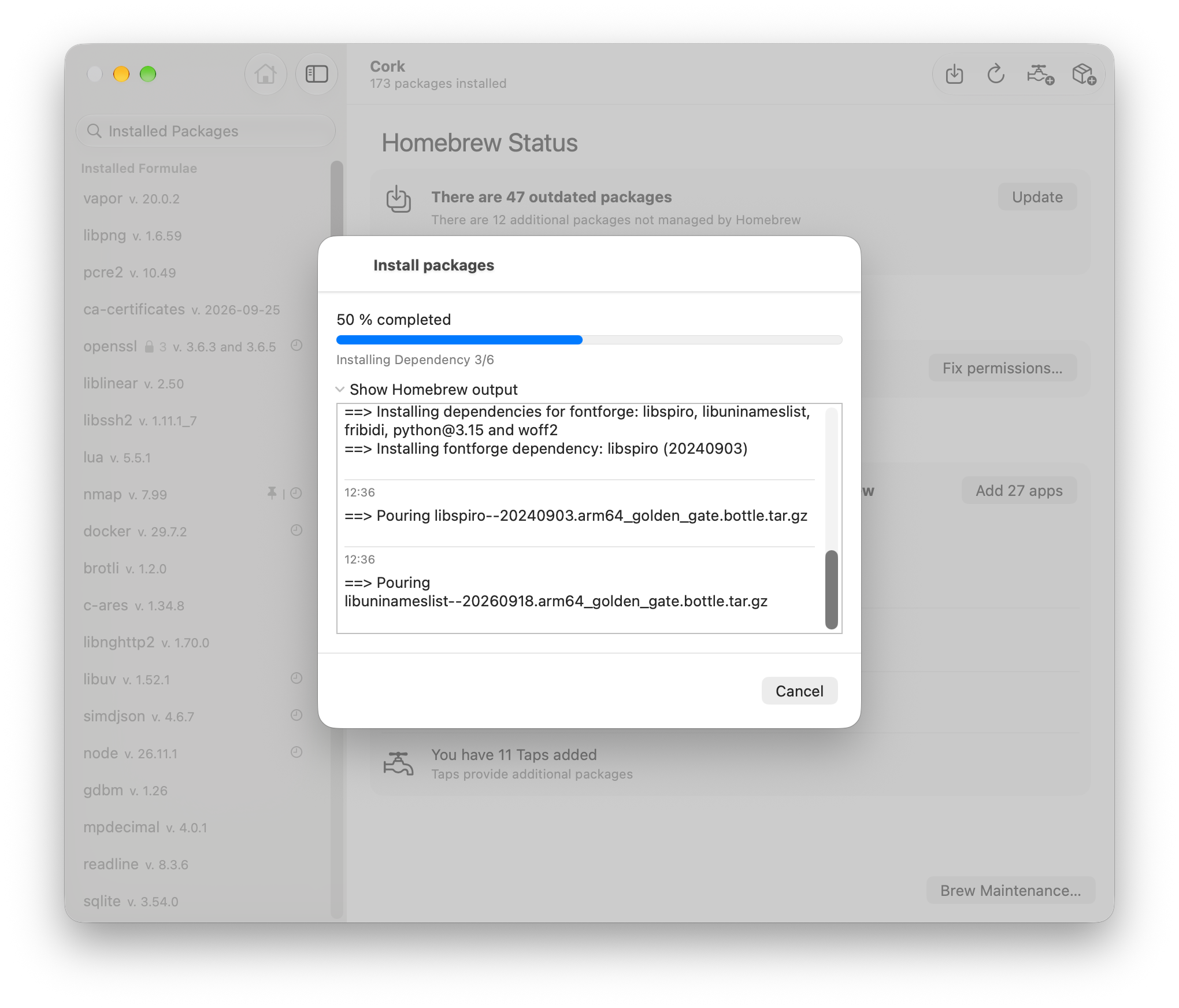Viewport: 1179px width, 1008px height.
Task: Select the libpng formula row
Action: (x=193, y=236)
